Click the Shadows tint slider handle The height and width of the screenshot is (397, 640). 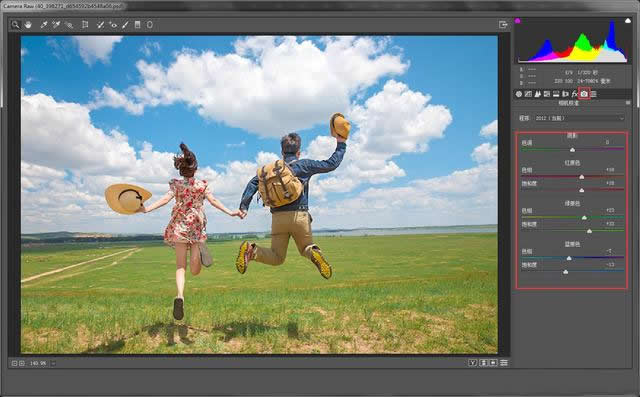(x=572, y=150)
